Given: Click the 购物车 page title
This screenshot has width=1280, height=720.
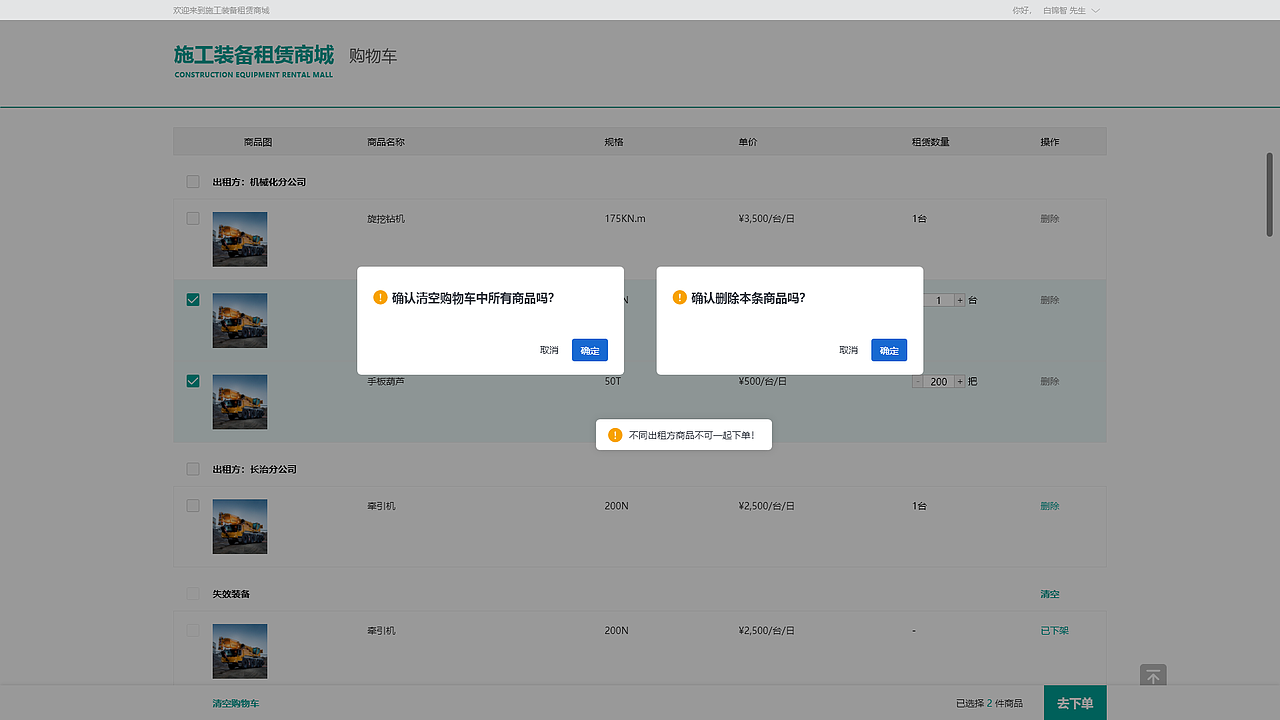Looking at the screenshot, I should coord(373,56).
